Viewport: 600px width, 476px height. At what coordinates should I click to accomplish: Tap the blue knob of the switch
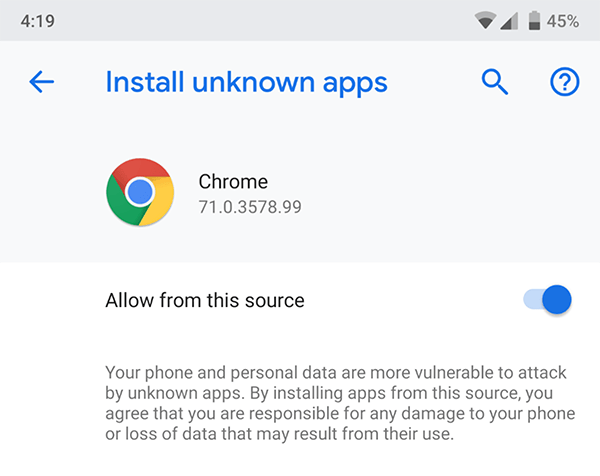557,300
